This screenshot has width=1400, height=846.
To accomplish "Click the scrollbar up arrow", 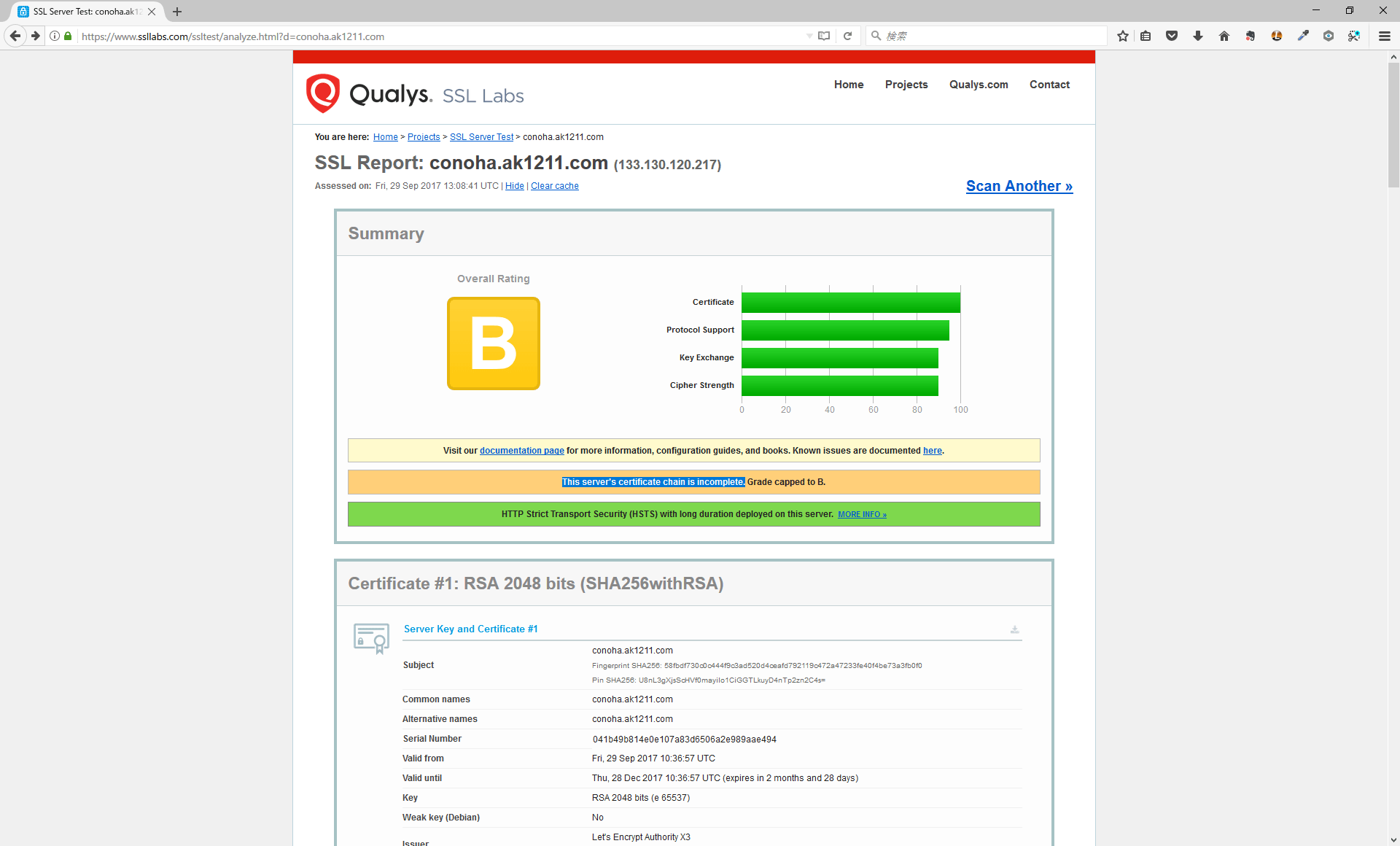I will pos(1393,57).
